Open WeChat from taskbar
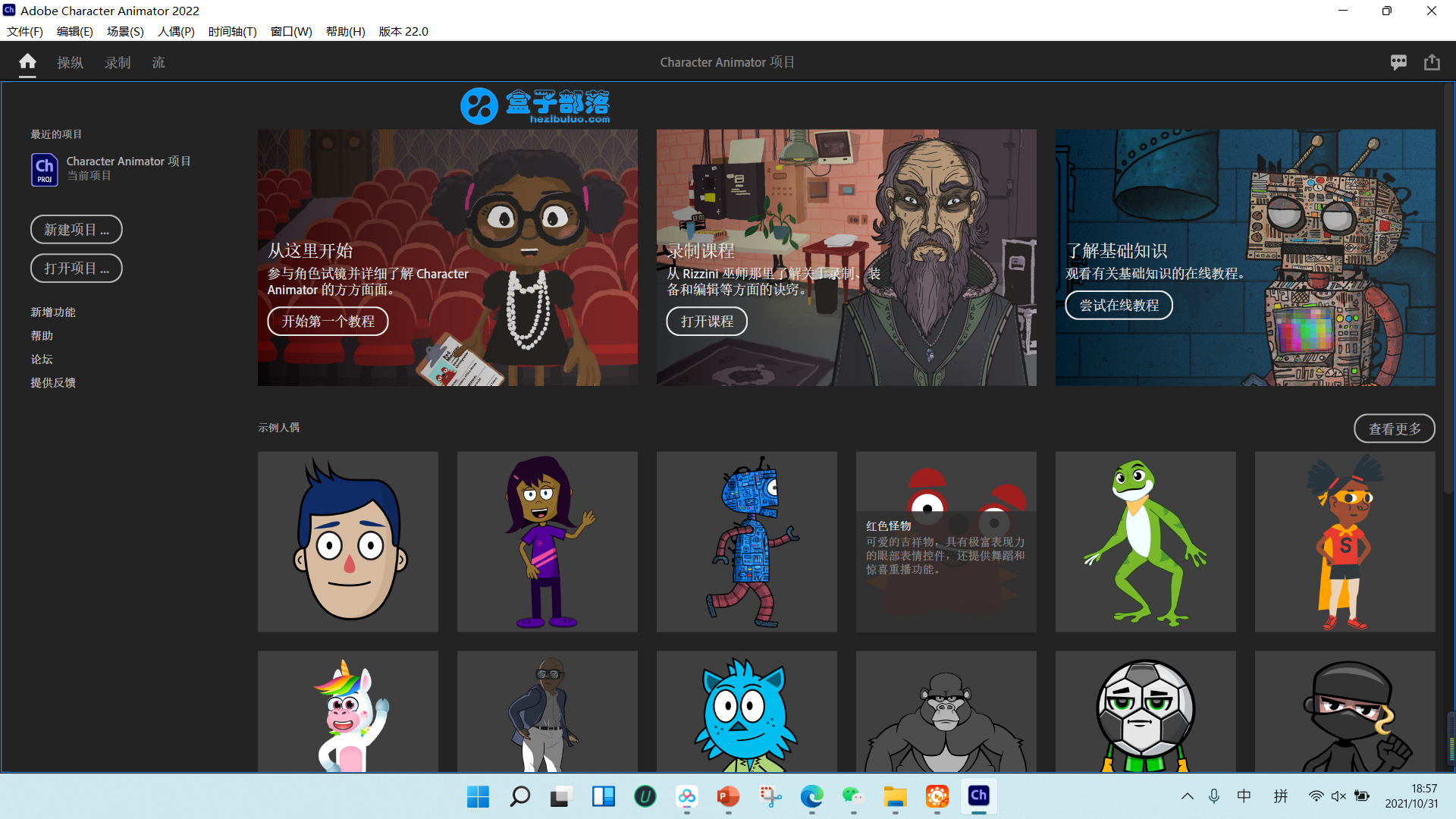 [853, 796]
